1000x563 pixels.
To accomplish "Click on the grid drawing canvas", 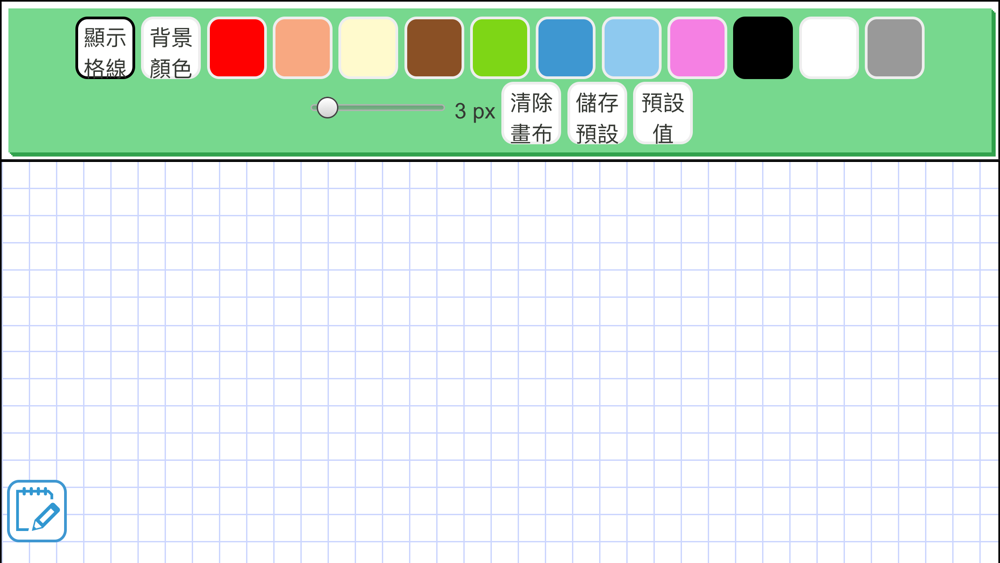I will pyautogui.click(x=500, y=362).
